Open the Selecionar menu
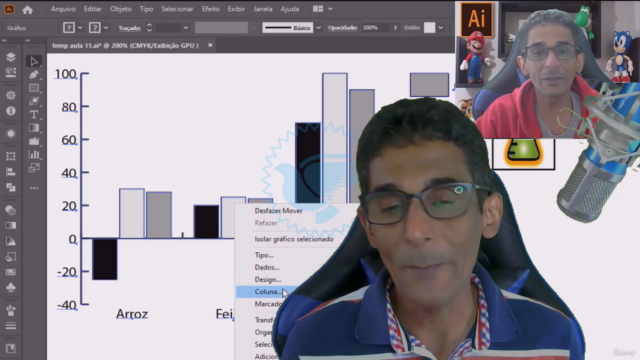 pyautogui.click(x=177, y=9)
